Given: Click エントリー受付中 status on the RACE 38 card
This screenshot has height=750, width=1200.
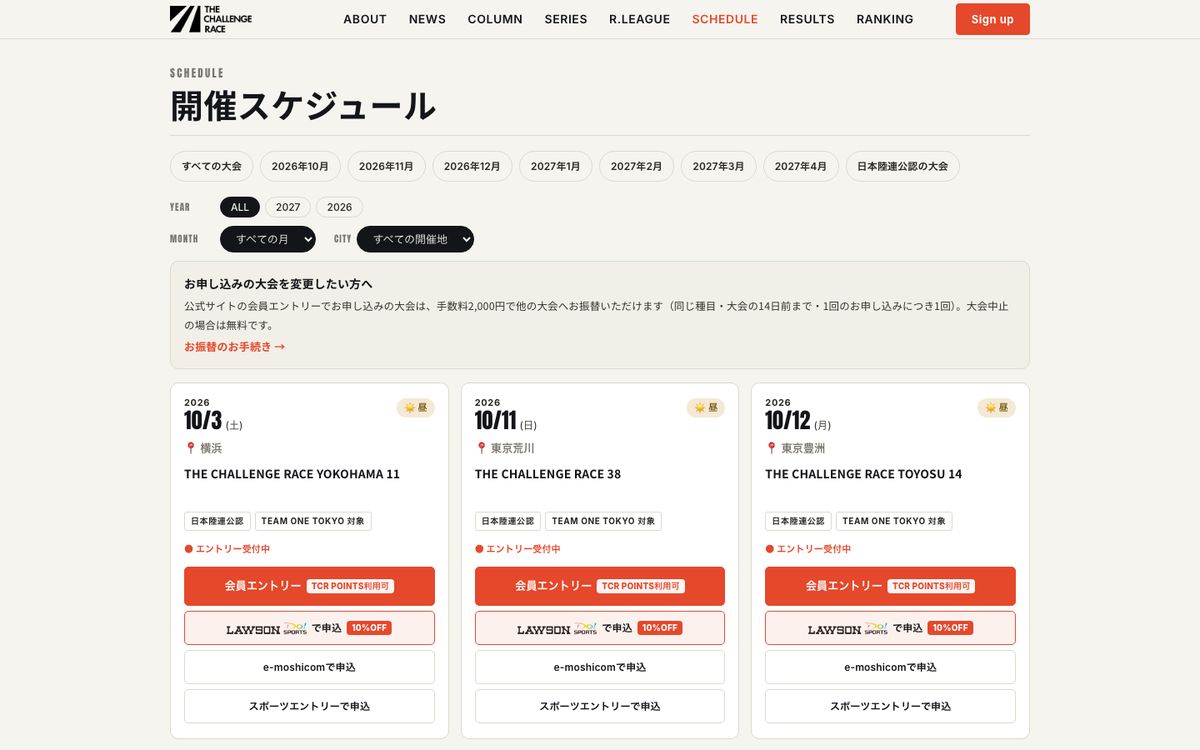Looking at the screenshot, I should pos(518,549).
